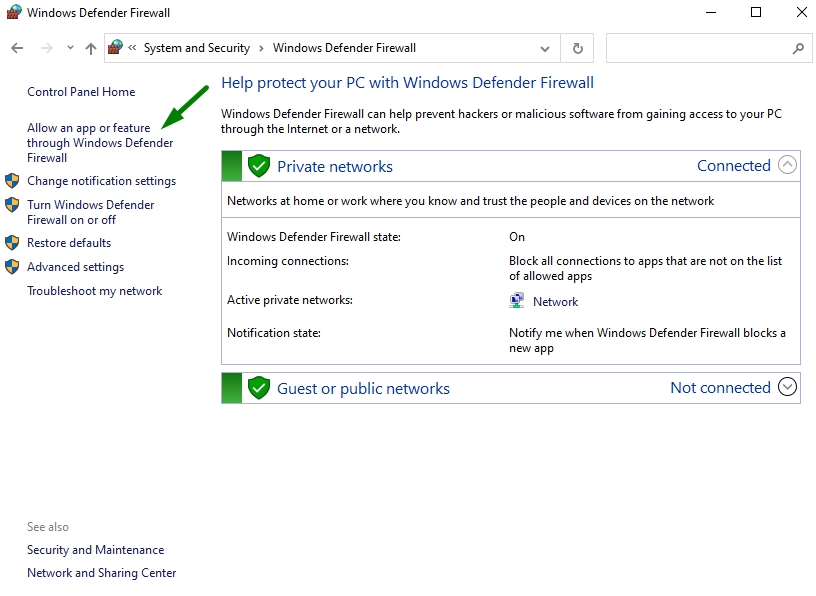This screenshot has width=816, height=596.
Task: Collapse the Private networks section
Action: click(x=787, y=165)
